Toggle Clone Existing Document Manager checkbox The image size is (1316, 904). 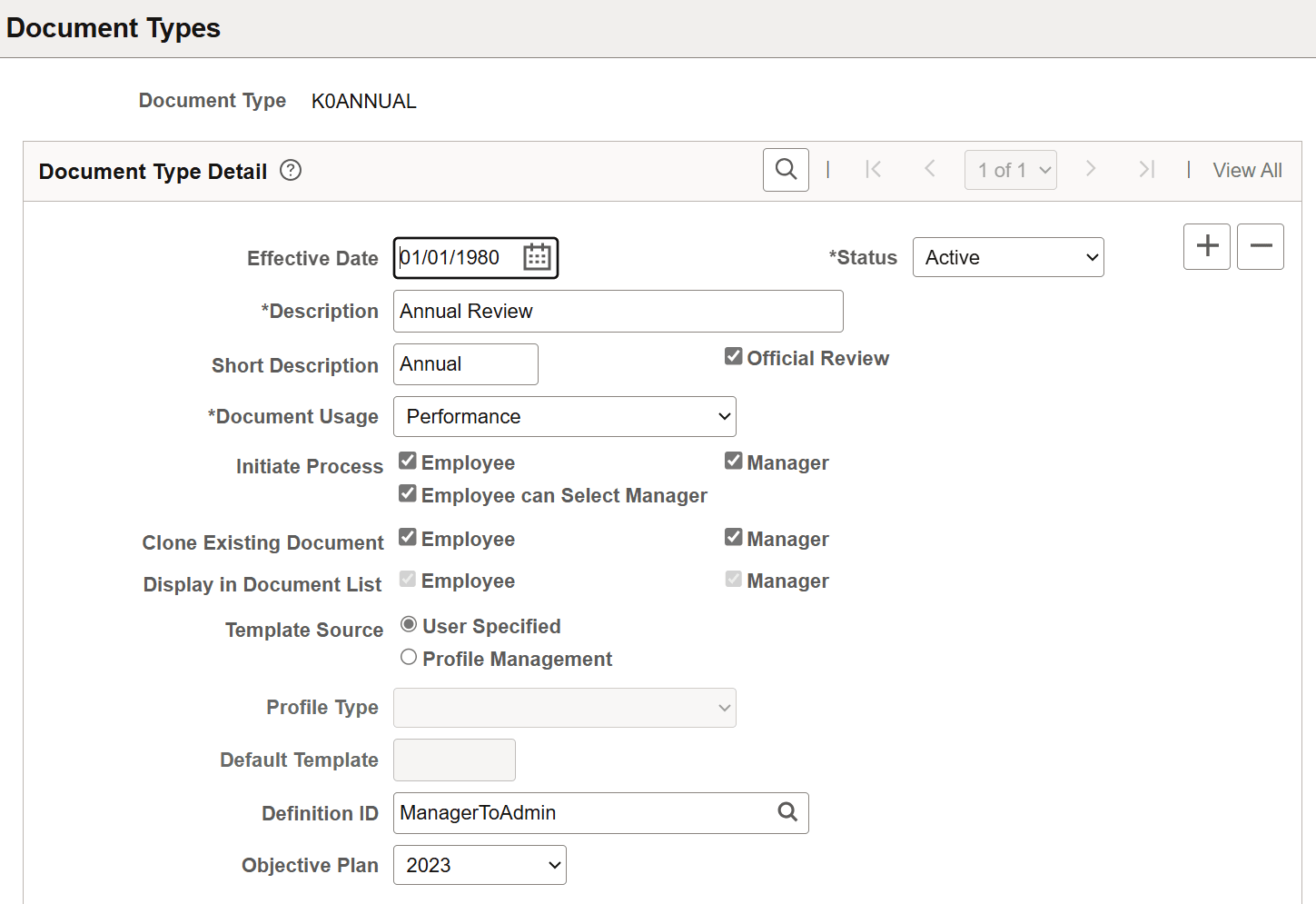click(x=734, y=538)
